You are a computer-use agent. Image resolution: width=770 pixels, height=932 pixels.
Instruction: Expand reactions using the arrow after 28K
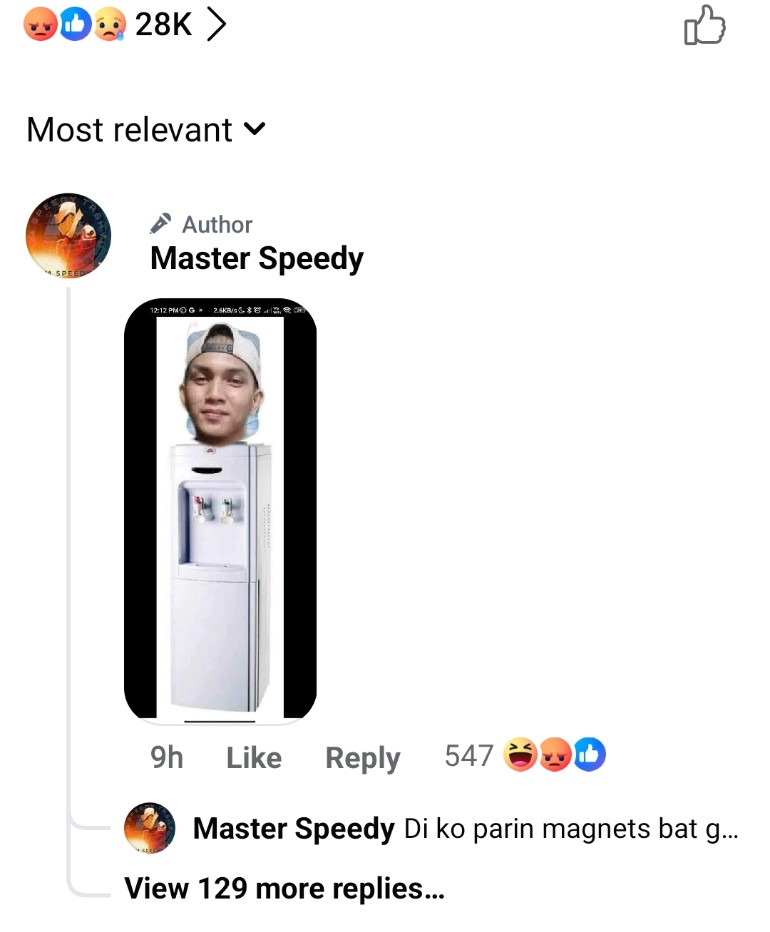tap(214, 26)
